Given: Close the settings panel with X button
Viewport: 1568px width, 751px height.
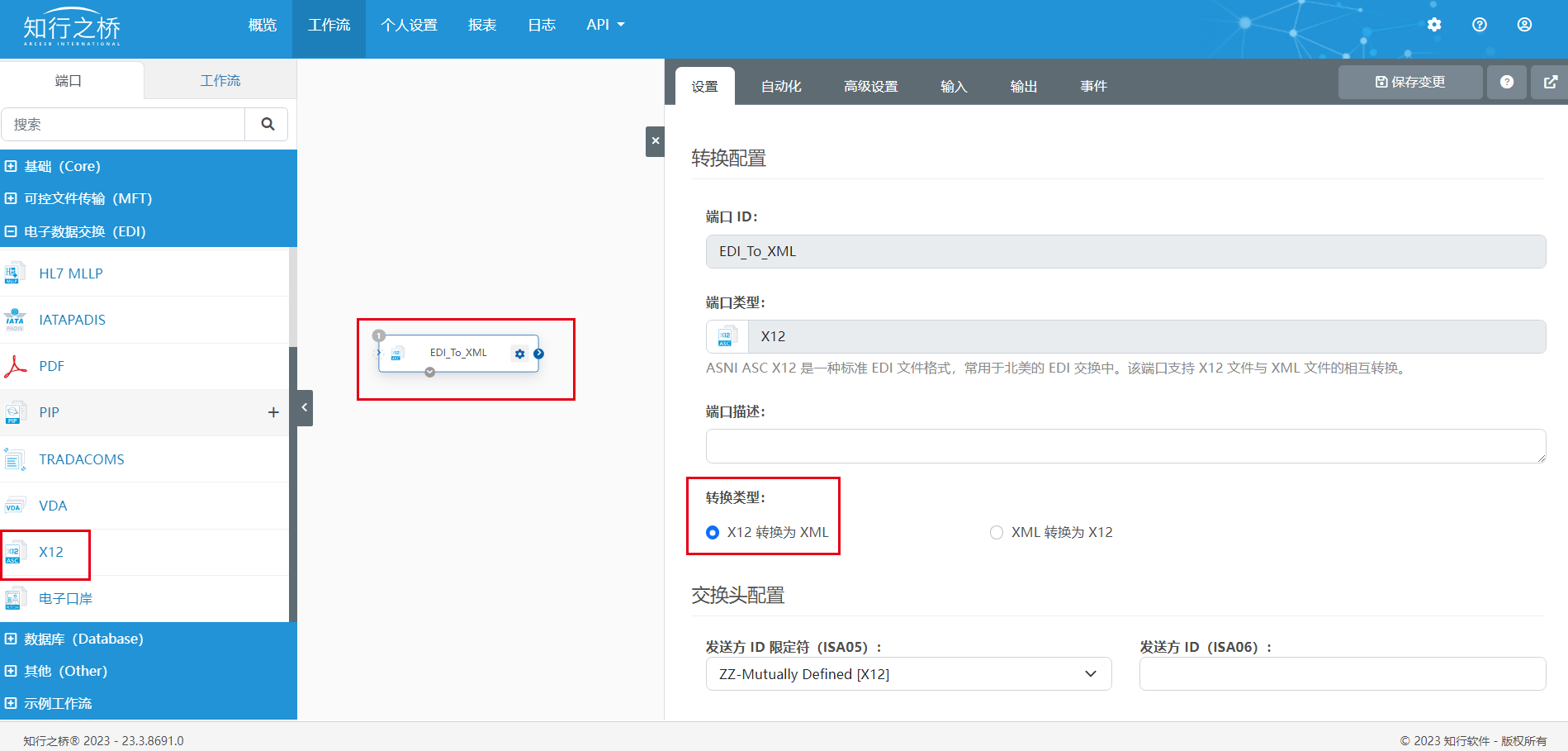Looking at the screenshot, I should pyautogui.click(x=655, y=141).
